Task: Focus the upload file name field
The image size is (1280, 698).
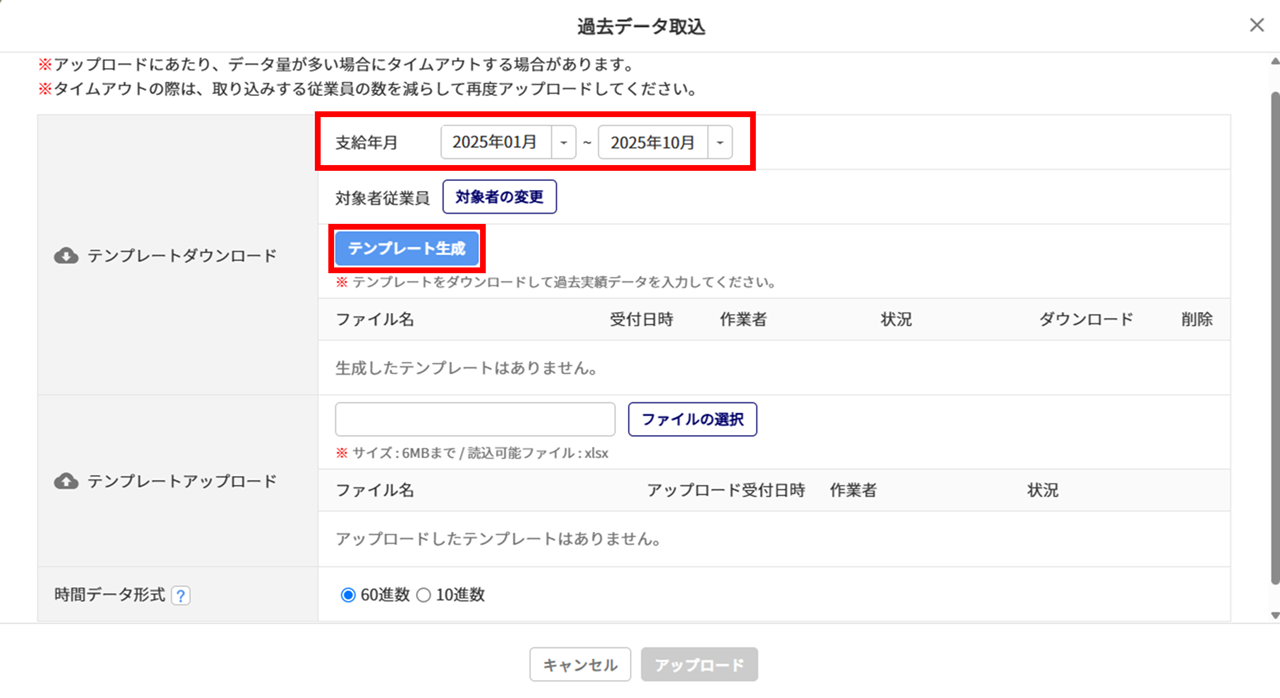Action: click(475, 420)
